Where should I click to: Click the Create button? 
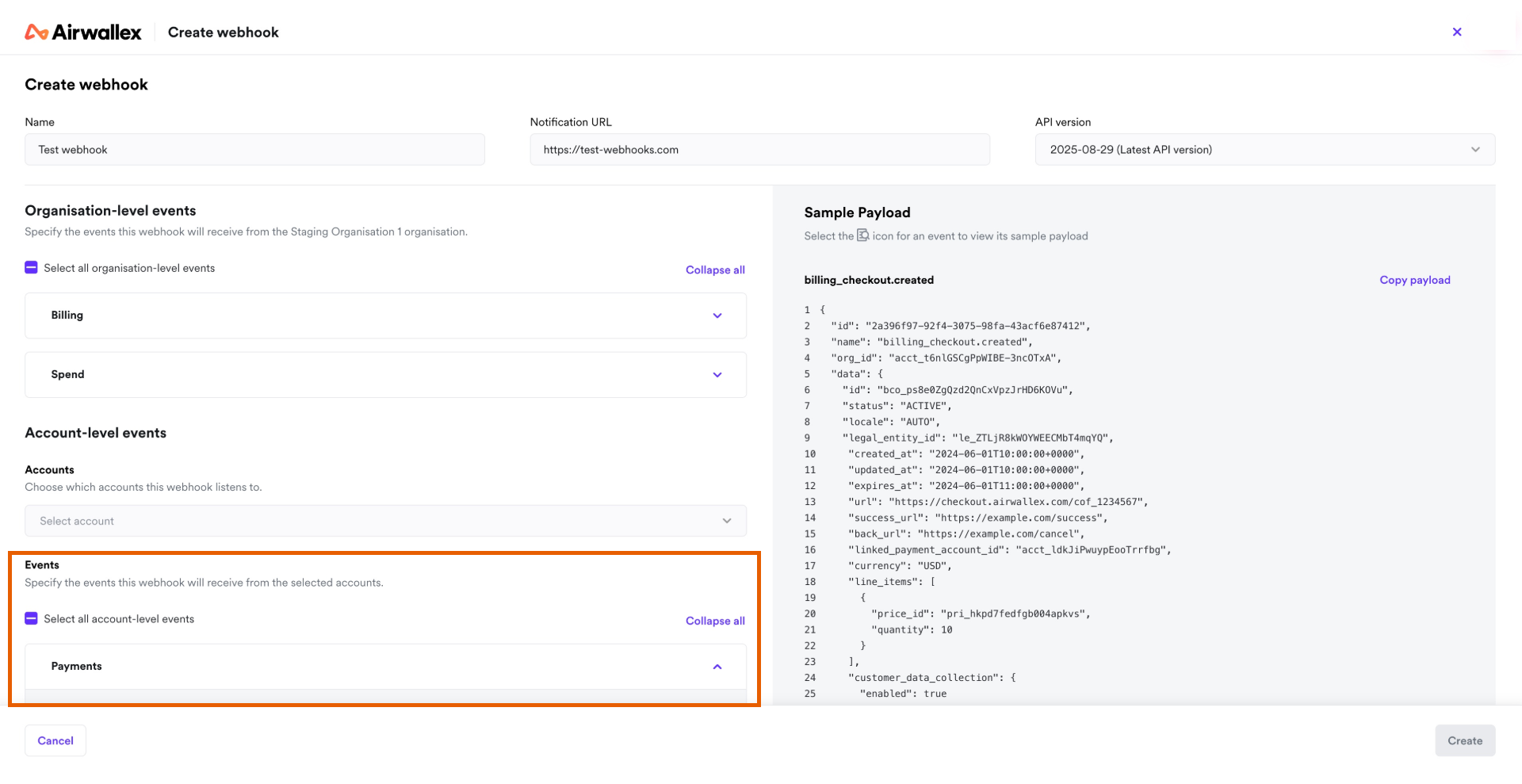pyautogui.click(x=1465, y=740)
